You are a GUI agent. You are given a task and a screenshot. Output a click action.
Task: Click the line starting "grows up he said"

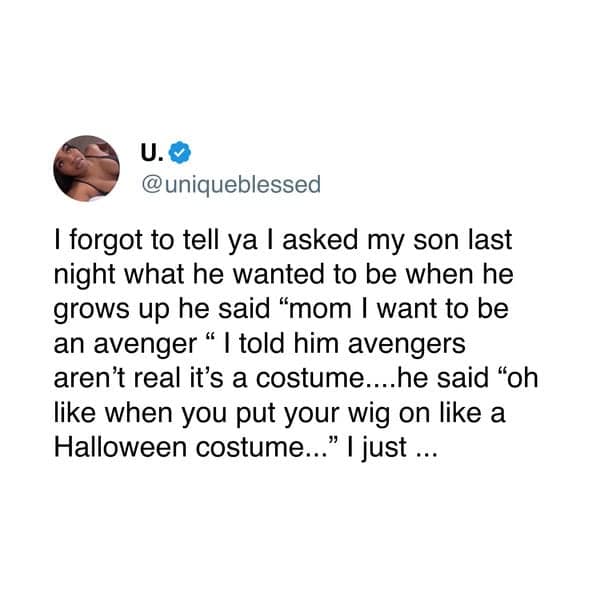point(281,309)
